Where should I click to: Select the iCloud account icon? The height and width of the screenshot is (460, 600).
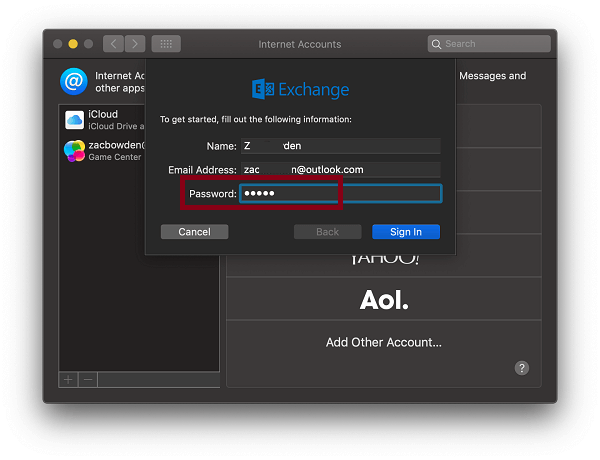[74, 120]
